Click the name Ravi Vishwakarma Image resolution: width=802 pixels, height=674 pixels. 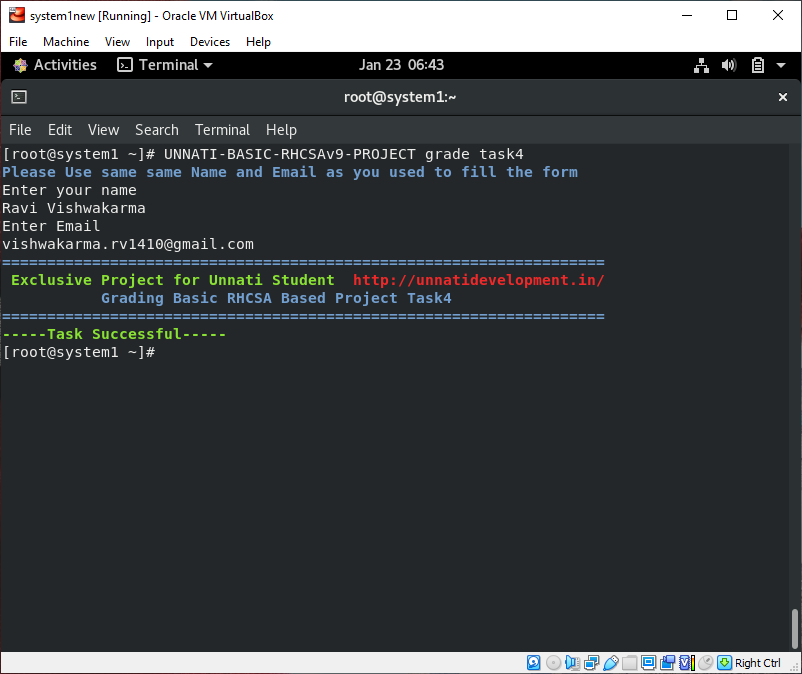(x=74, y=208)
